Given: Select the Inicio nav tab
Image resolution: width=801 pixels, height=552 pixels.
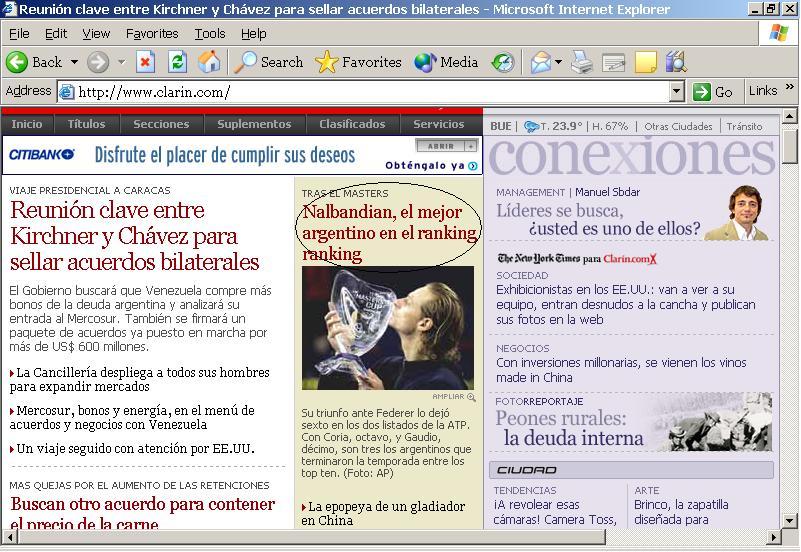Looking at the screenshot, I should pos(27,124).
